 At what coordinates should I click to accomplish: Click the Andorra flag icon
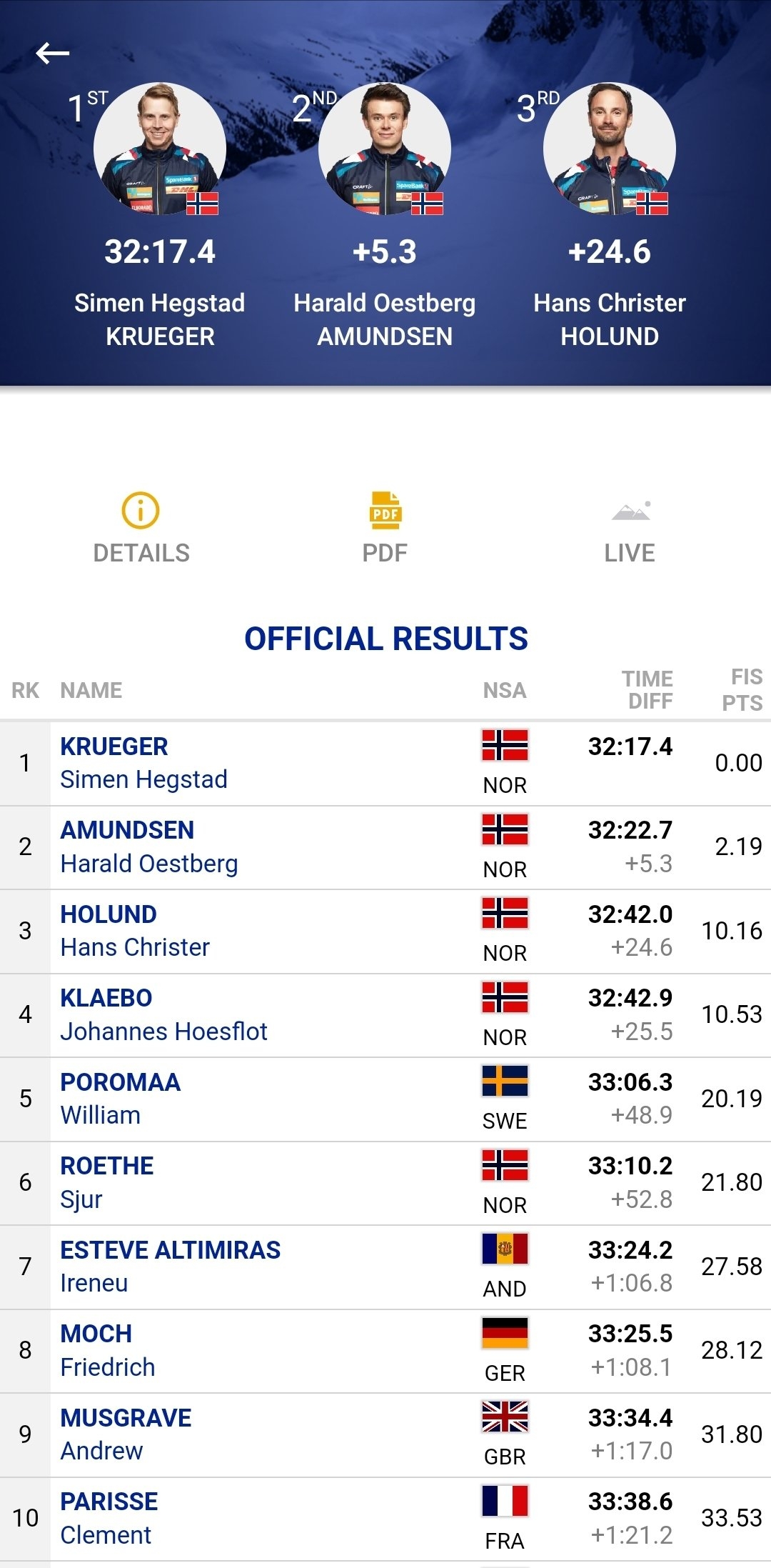(505, 1249)
